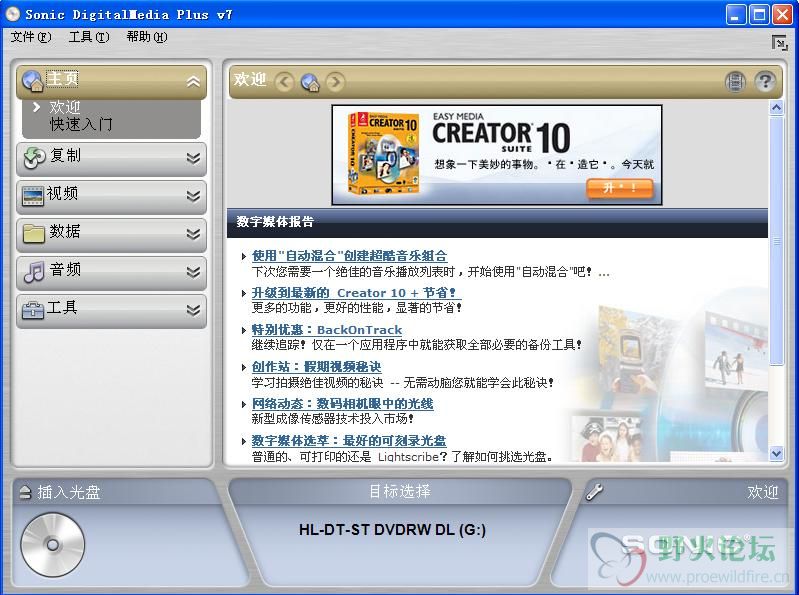799x595 pixels.
Task: Open the 特别优惠: BackOnTrack link
Action: coord(327,330)
